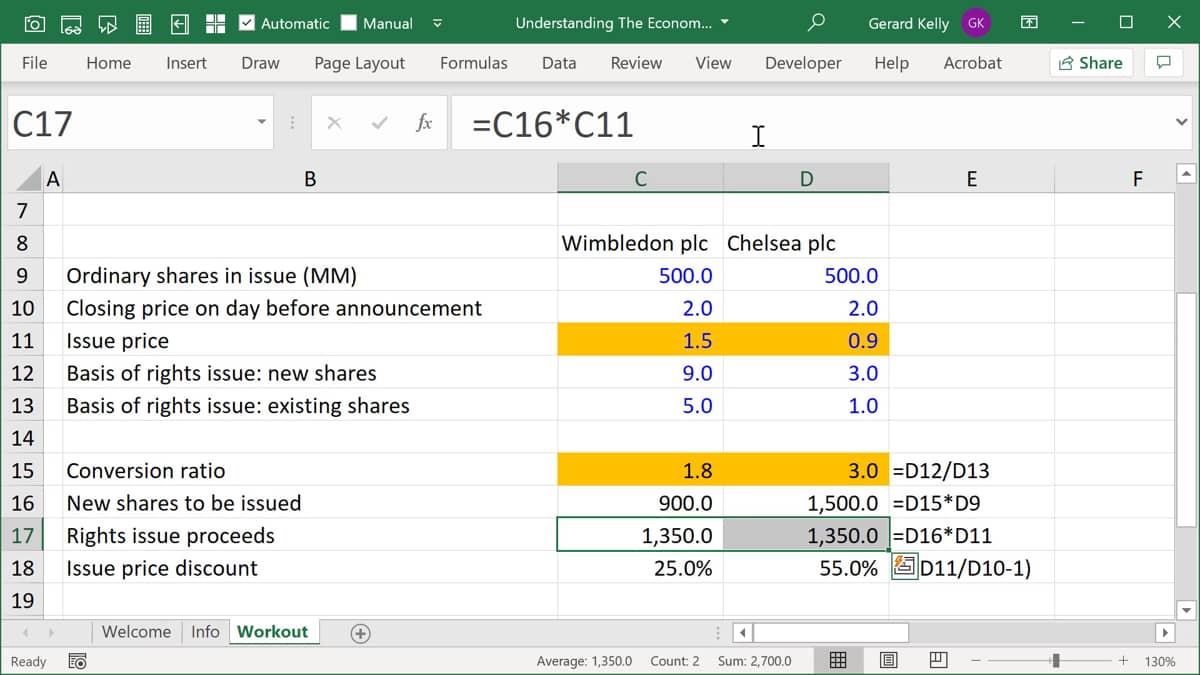Open the search magnifier in title bar
The width and height of the screenshot is (1200, 675).
pos(816,22)
